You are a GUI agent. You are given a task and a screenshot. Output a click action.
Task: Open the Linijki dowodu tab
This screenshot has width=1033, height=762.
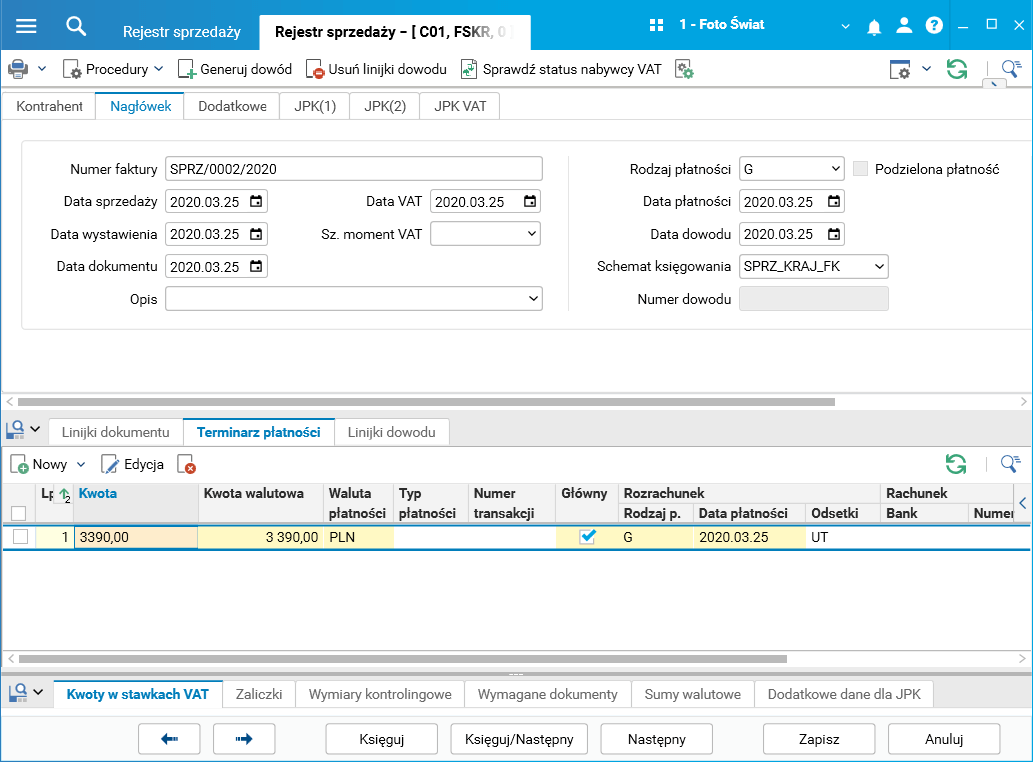(391, 432)
